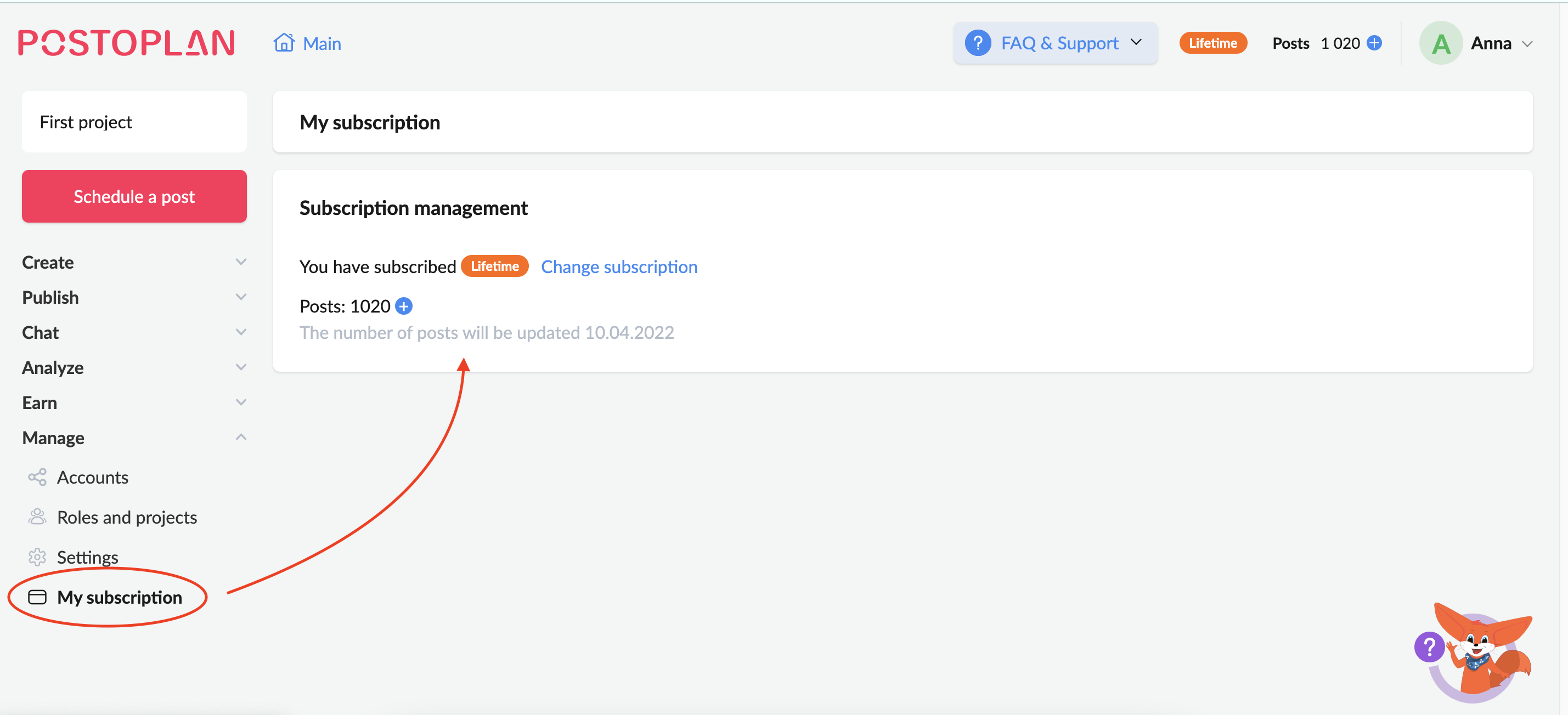
Task: Expand the Analyze menu section
Action: point(134,367)
